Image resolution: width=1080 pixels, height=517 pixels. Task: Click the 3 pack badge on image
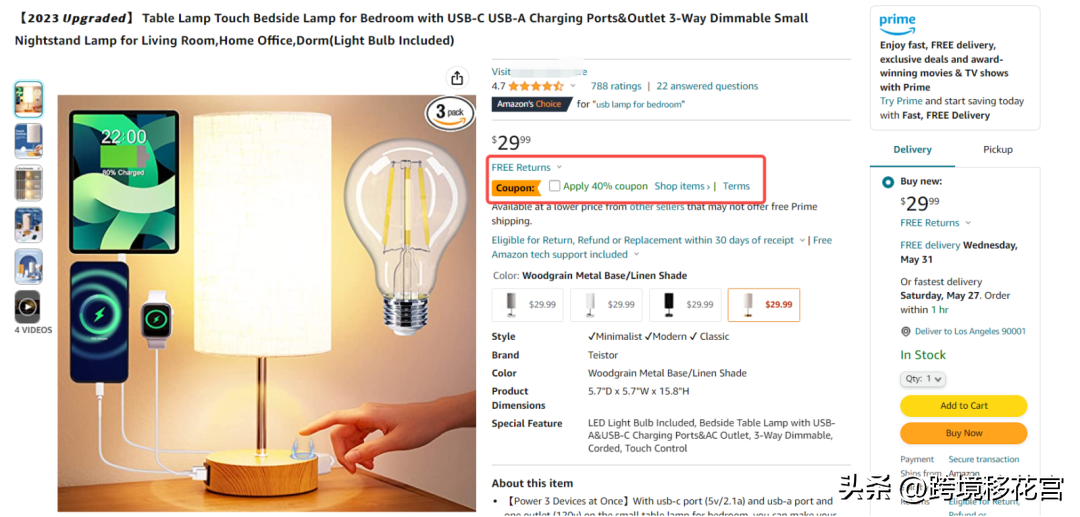[x=450, y=112]
